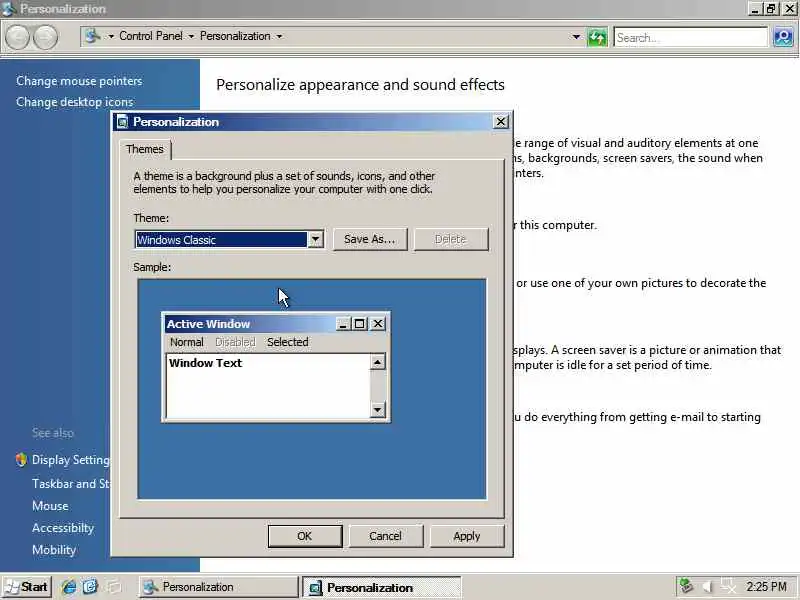
Task: Click the Forward navigation arrow button
Action: point(45,37)
